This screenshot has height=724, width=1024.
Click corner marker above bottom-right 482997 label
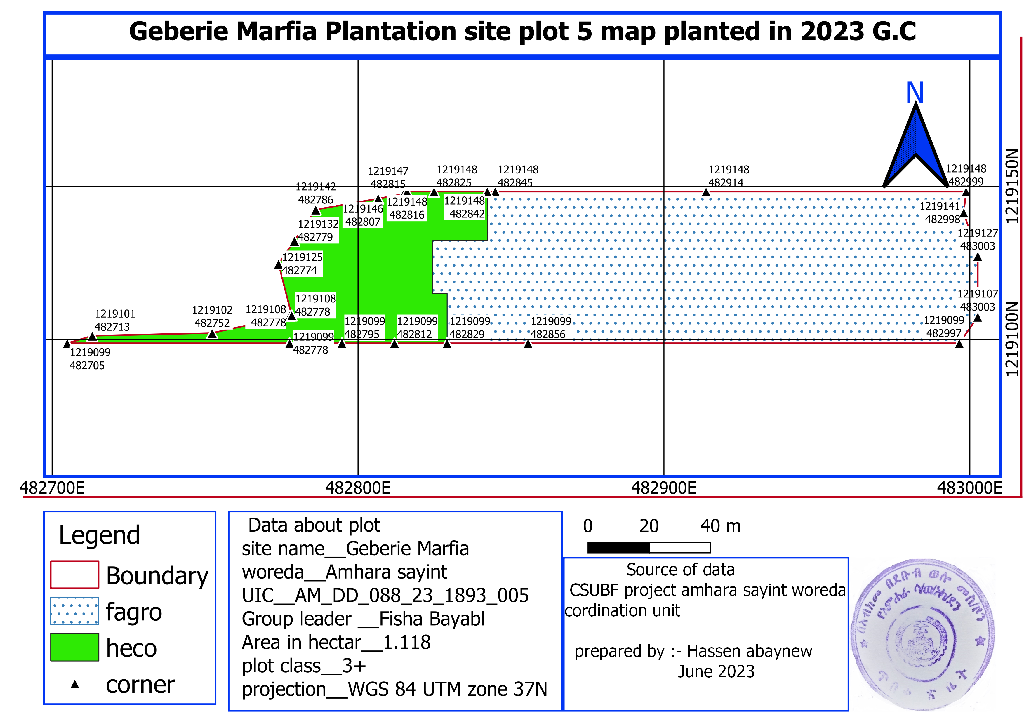(x=959, y=344)
